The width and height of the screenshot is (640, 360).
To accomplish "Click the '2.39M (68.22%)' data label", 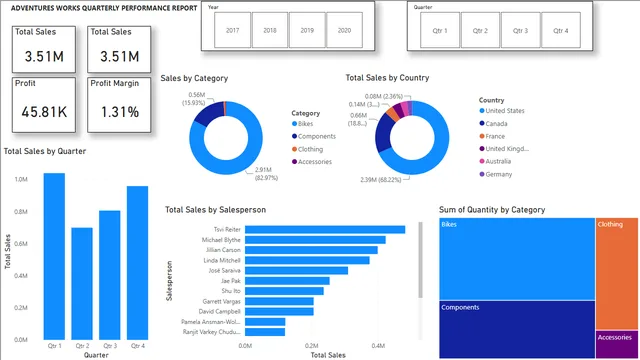I will pyautogui.click(x=380, y=180).
